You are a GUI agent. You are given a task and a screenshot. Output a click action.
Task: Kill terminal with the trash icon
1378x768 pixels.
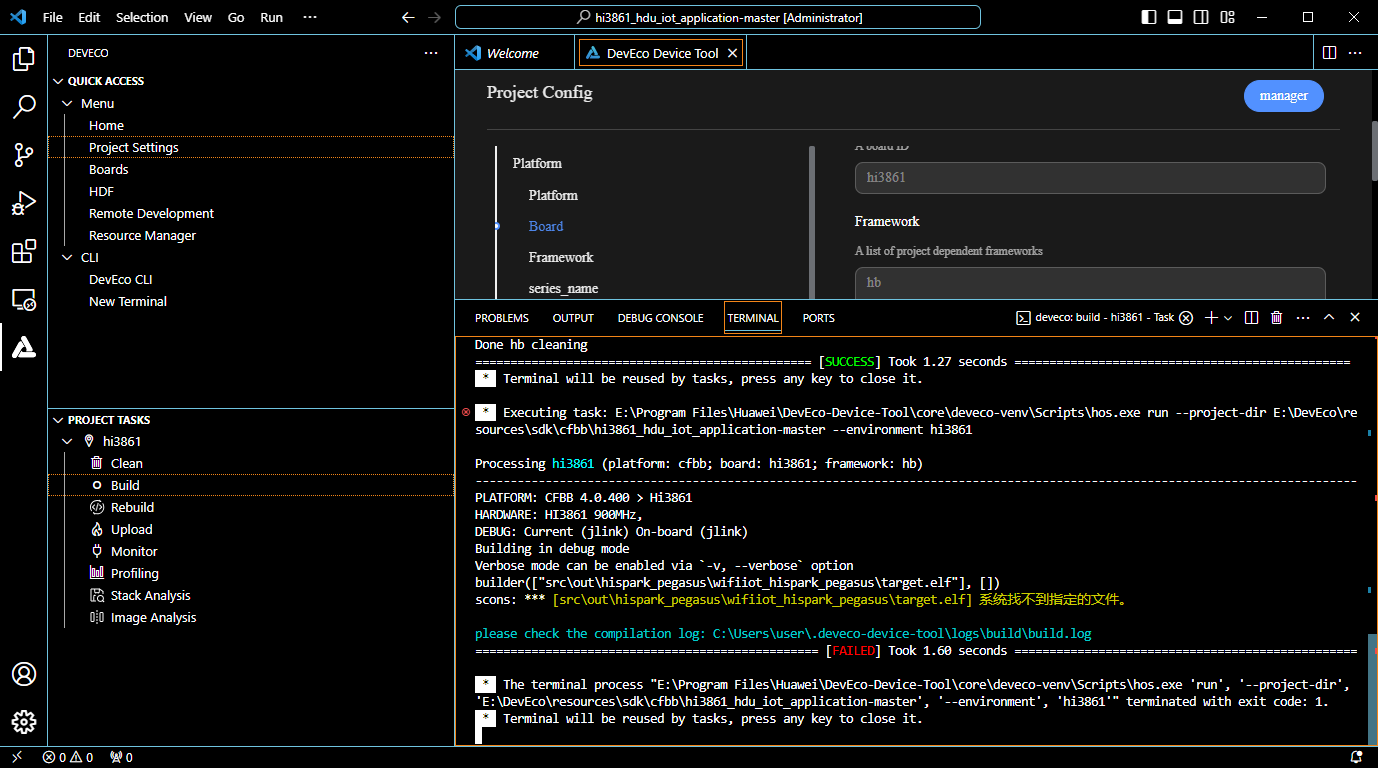(1277, 318)
